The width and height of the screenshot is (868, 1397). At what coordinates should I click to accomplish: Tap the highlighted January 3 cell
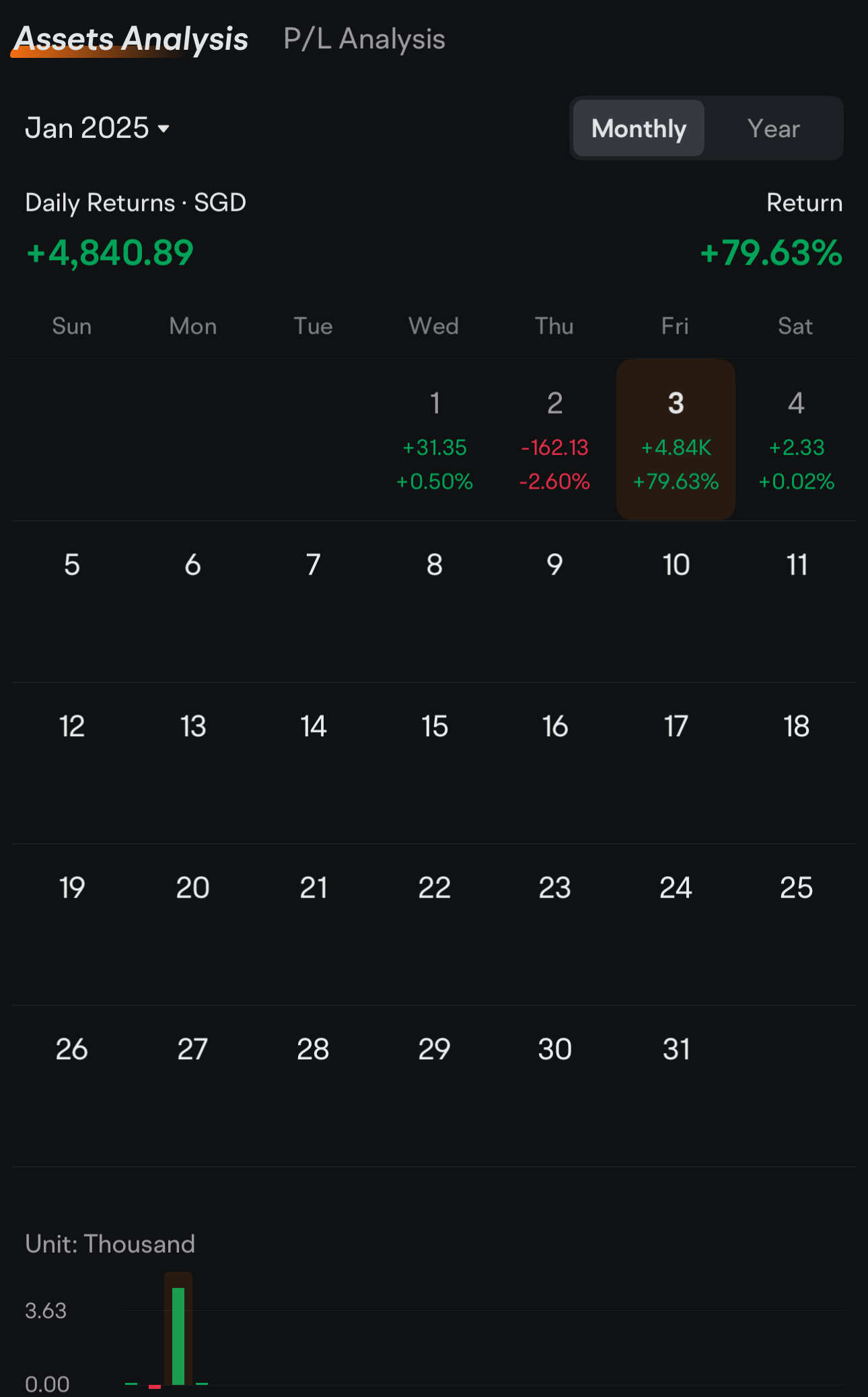[676, 440]
